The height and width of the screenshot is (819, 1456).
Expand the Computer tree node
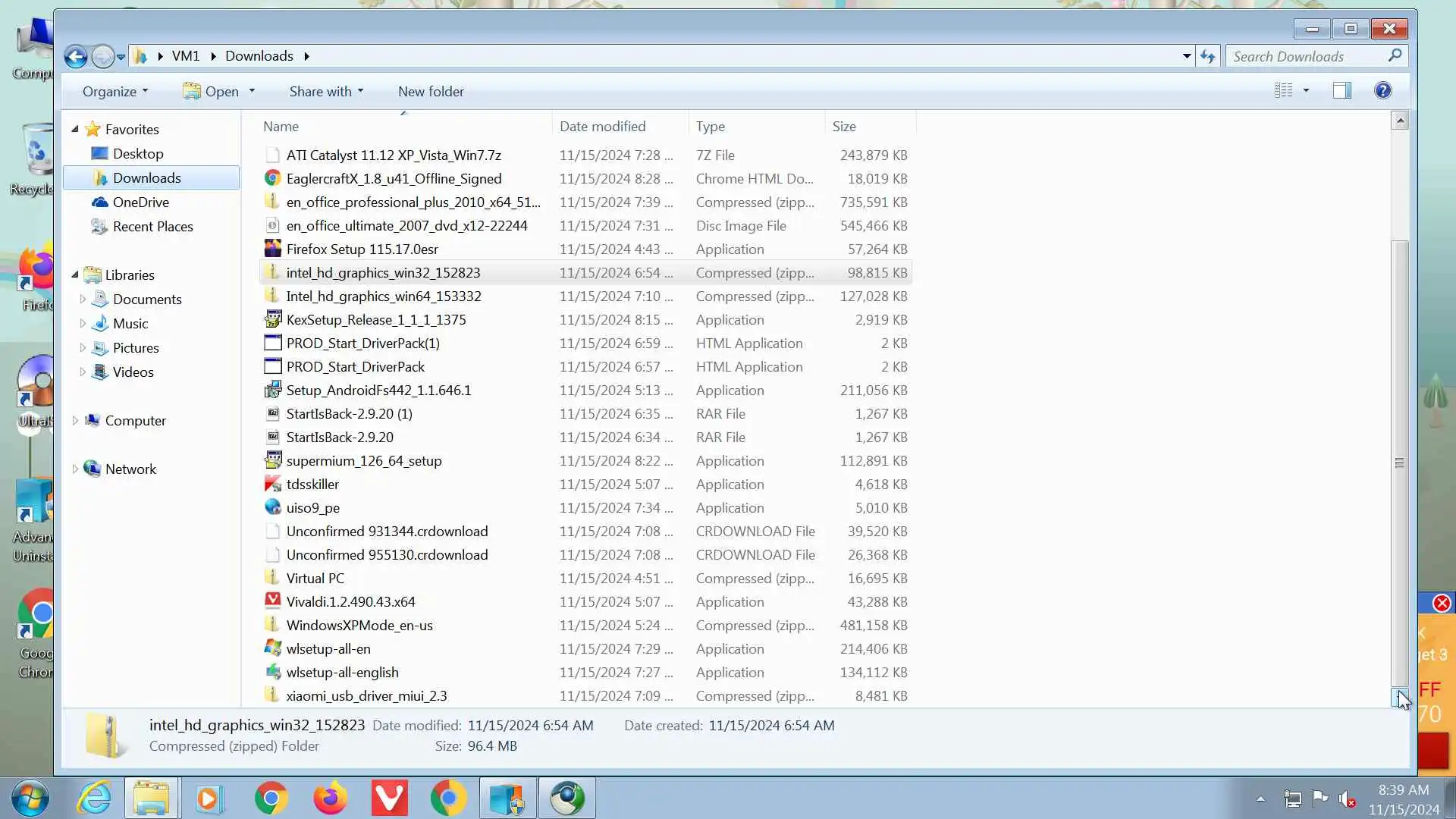click(x=75, y=420)
